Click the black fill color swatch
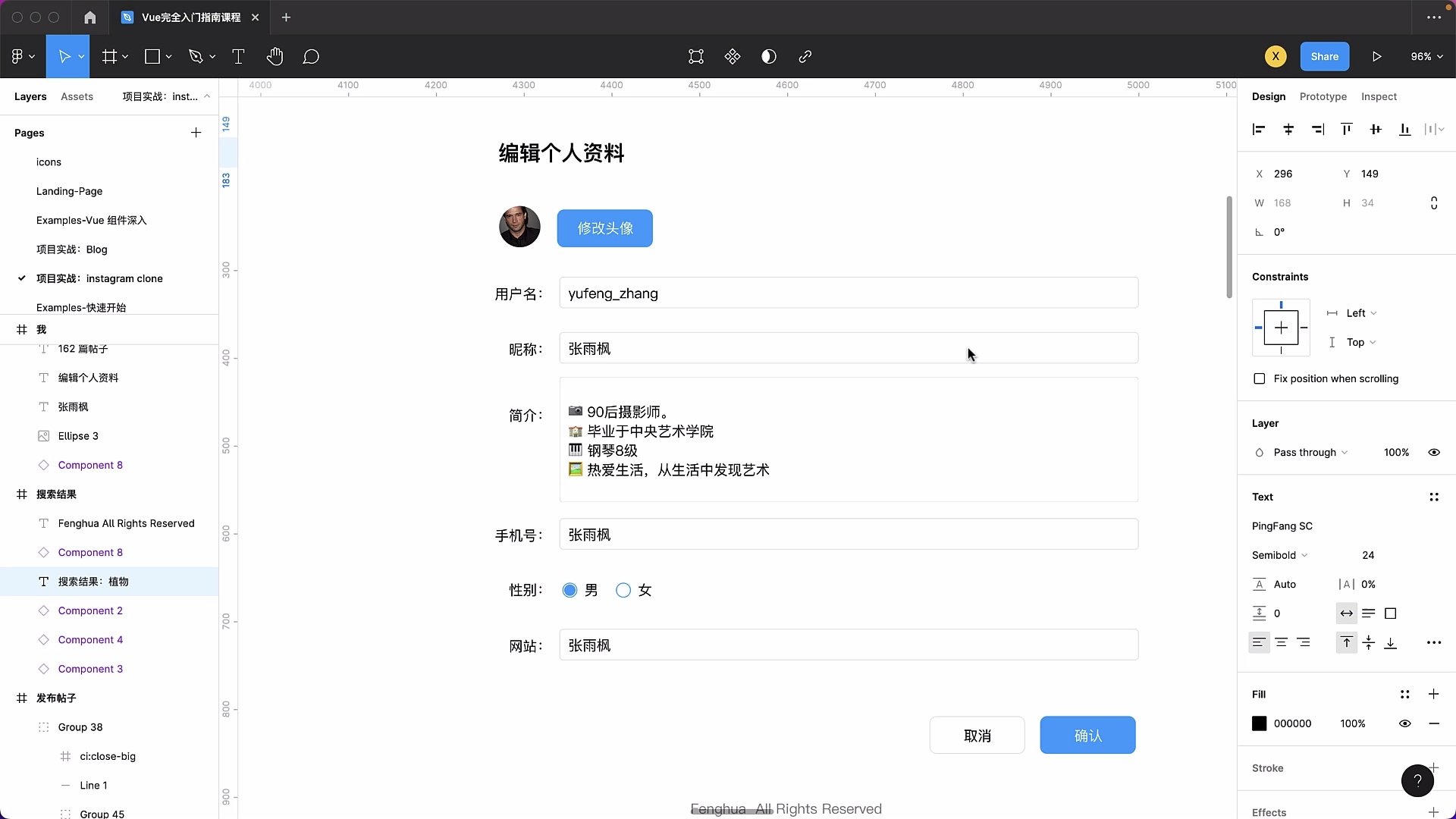The width and height of the screenshot is (1456, 819). [x=1260, y=723]
